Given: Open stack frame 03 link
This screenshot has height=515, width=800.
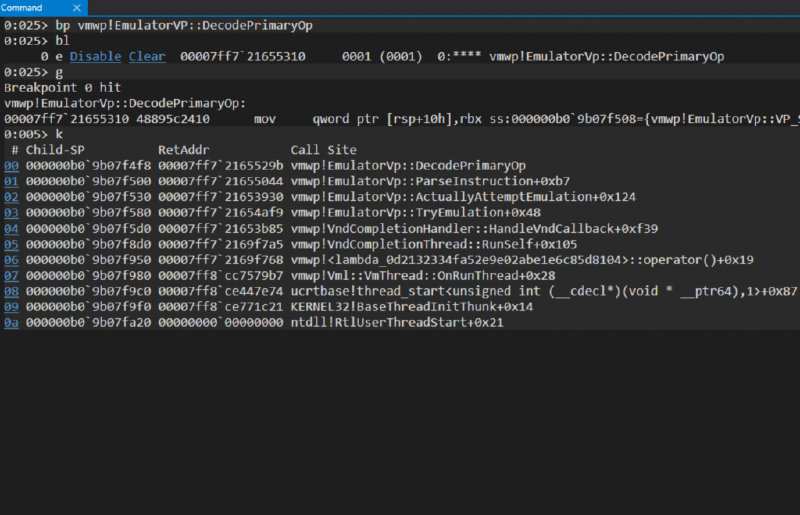Looking at the screenshot, I should pyautogui.click(x=11, y=212).
